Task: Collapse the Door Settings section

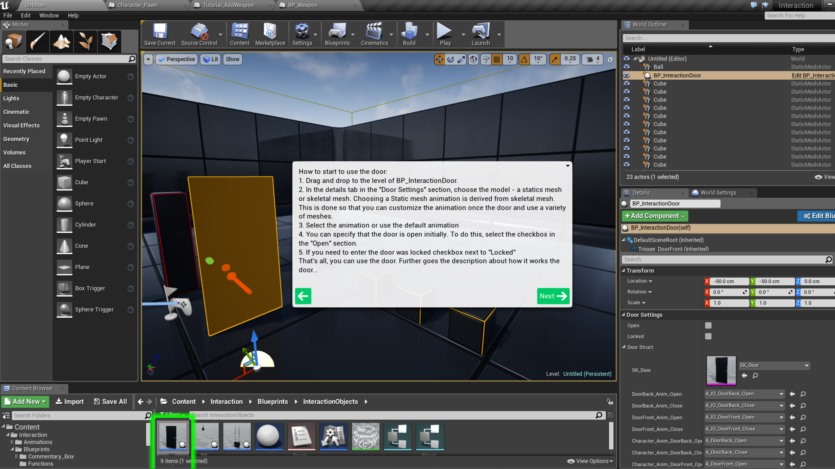Action: (624, 315)
